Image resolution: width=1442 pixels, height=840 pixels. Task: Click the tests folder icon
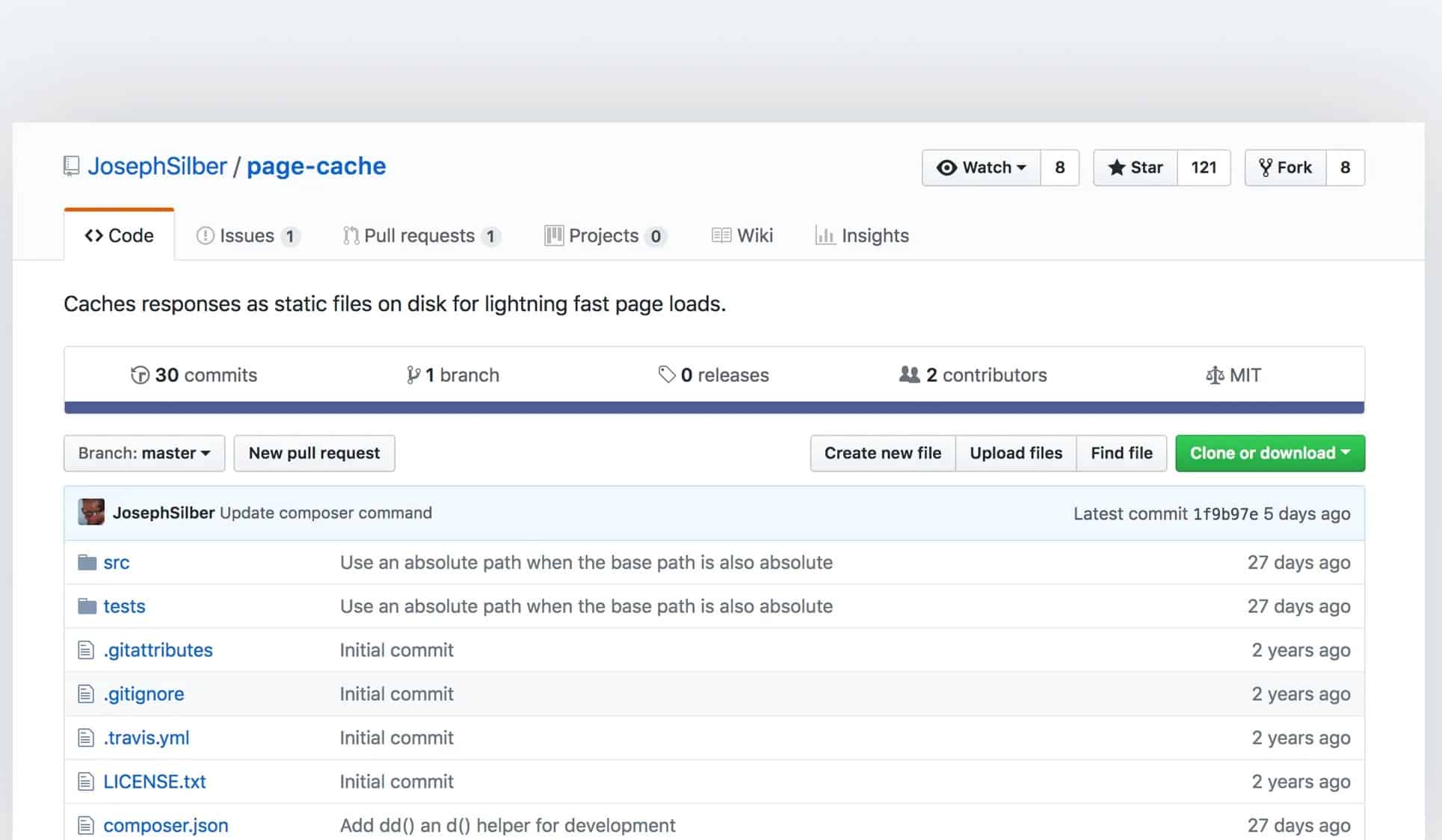(87, 606)
